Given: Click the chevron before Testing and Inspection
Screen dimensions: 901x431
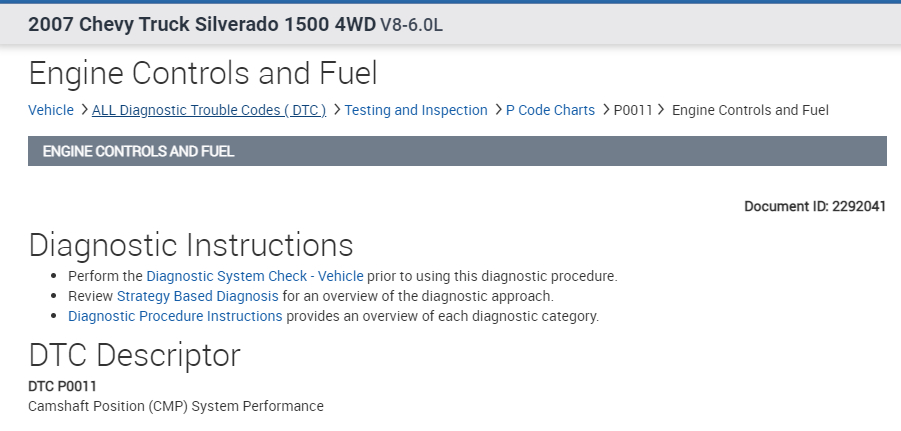Looking at the screenshot, I should click(337, 110).
